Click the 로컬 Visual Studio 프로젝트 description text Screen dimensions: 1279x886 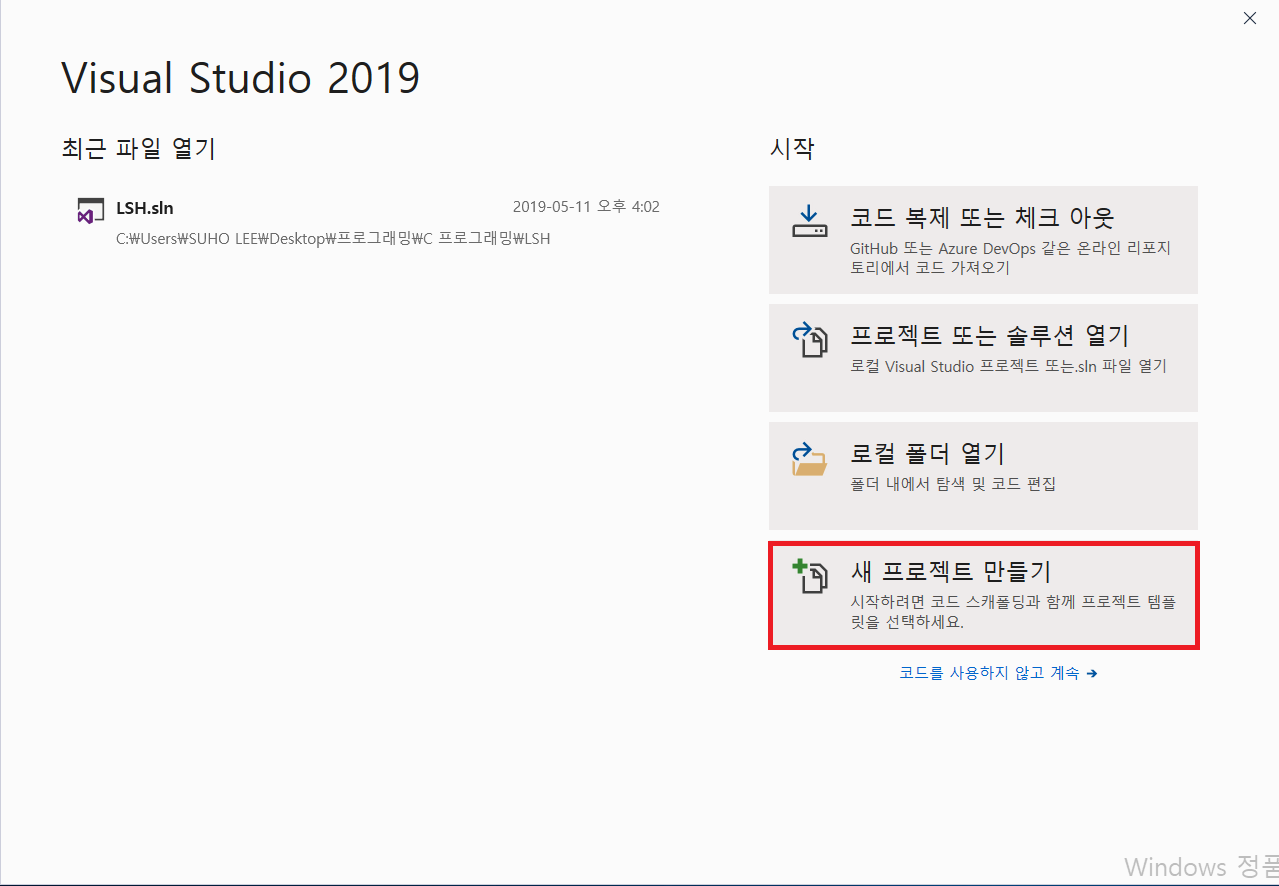pyautogui.click(x=1008, y=366)
